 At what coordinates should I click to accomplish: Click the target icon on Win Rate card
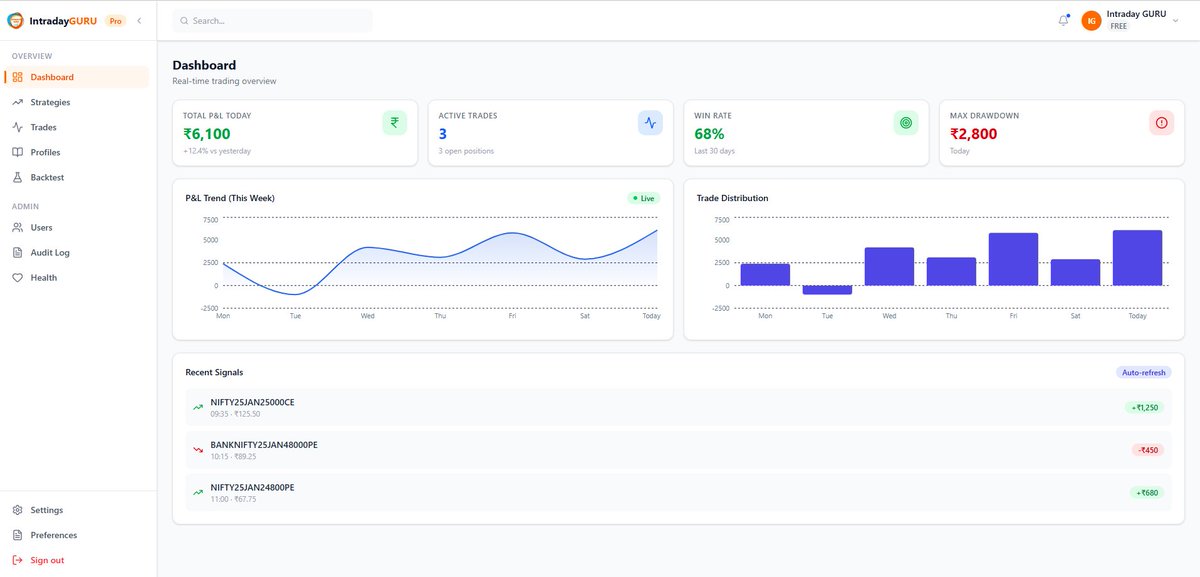906,123
